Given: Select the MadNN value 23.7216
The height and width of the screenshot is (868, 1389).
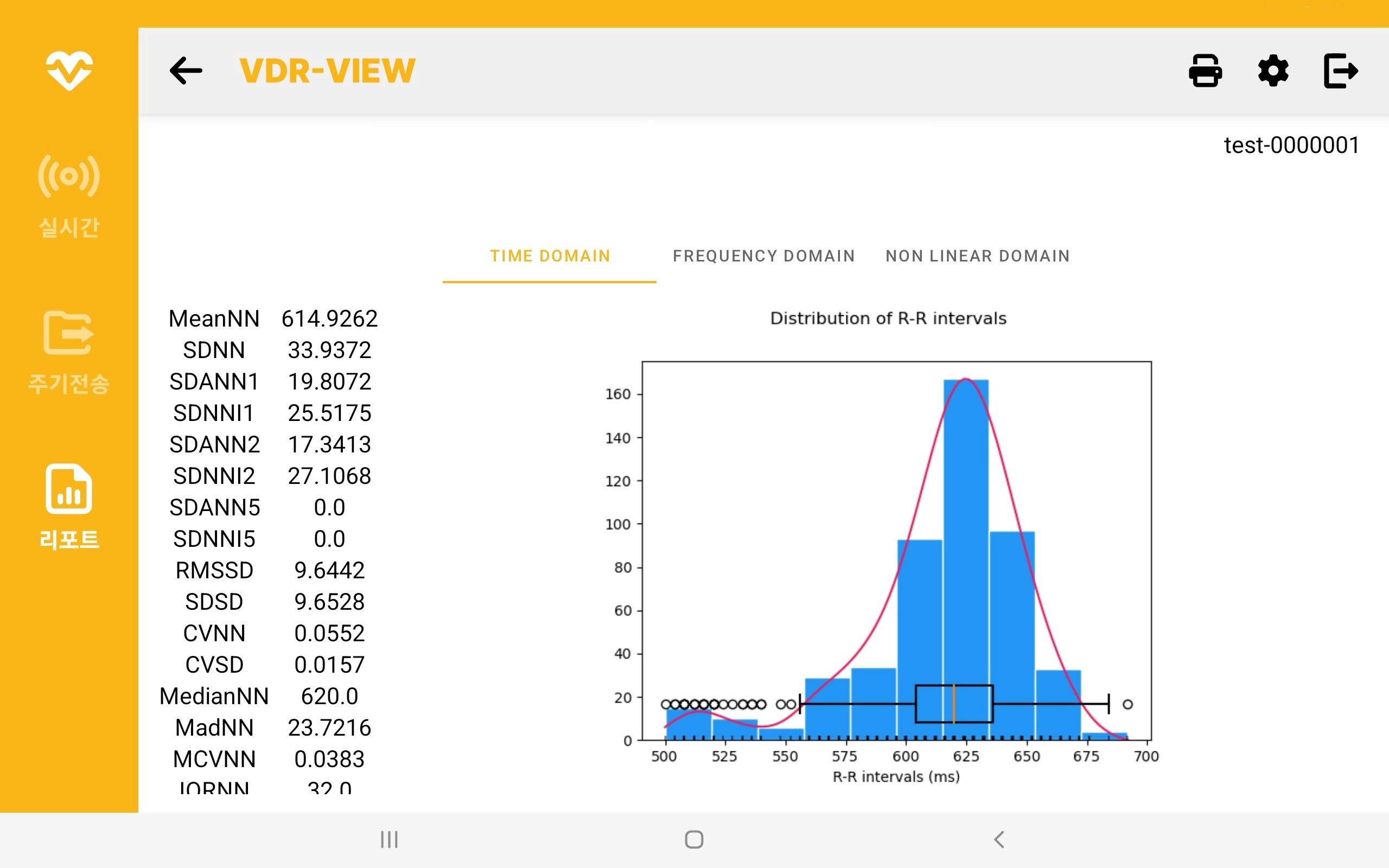Looking at the screenshot, I should pyautogui.click(x=329, y=729).
